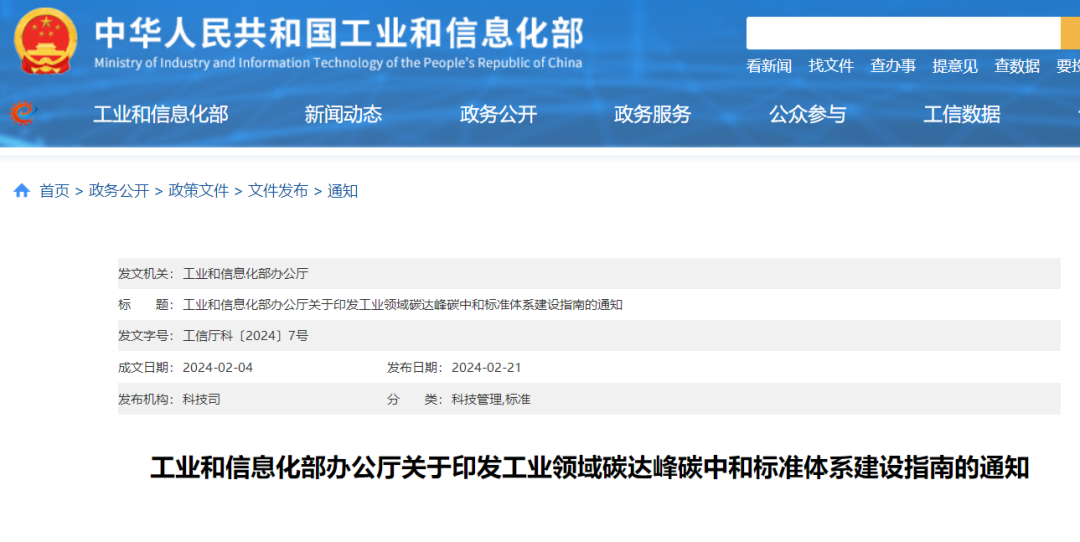Screen dimensions: 1080x542
Task: Open 提意见 search category
Action: [955, 66]
